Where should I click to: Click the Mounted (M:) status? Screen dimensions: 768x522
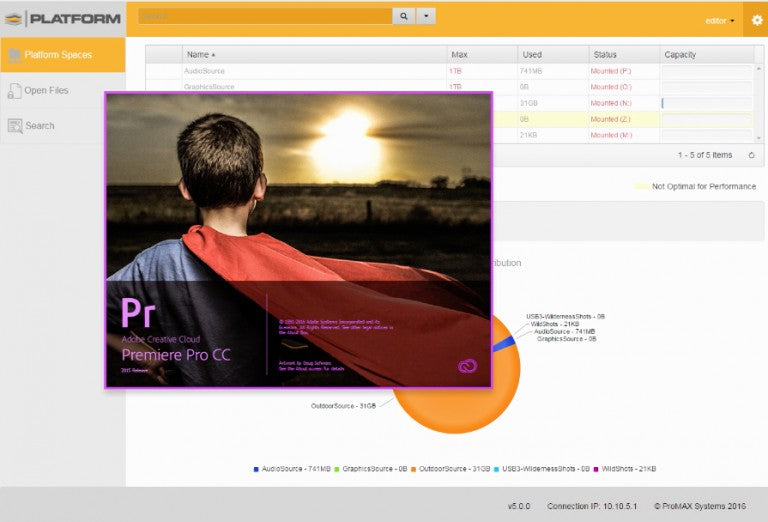(611, 135)
